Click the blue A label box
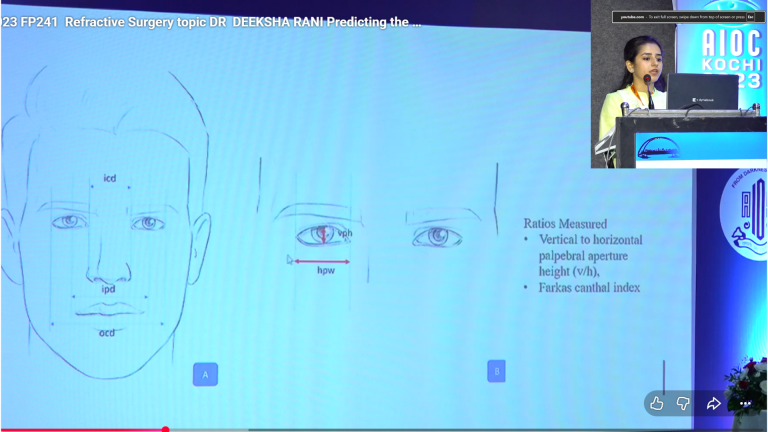768x432 pixels. [x=205, y=374]
